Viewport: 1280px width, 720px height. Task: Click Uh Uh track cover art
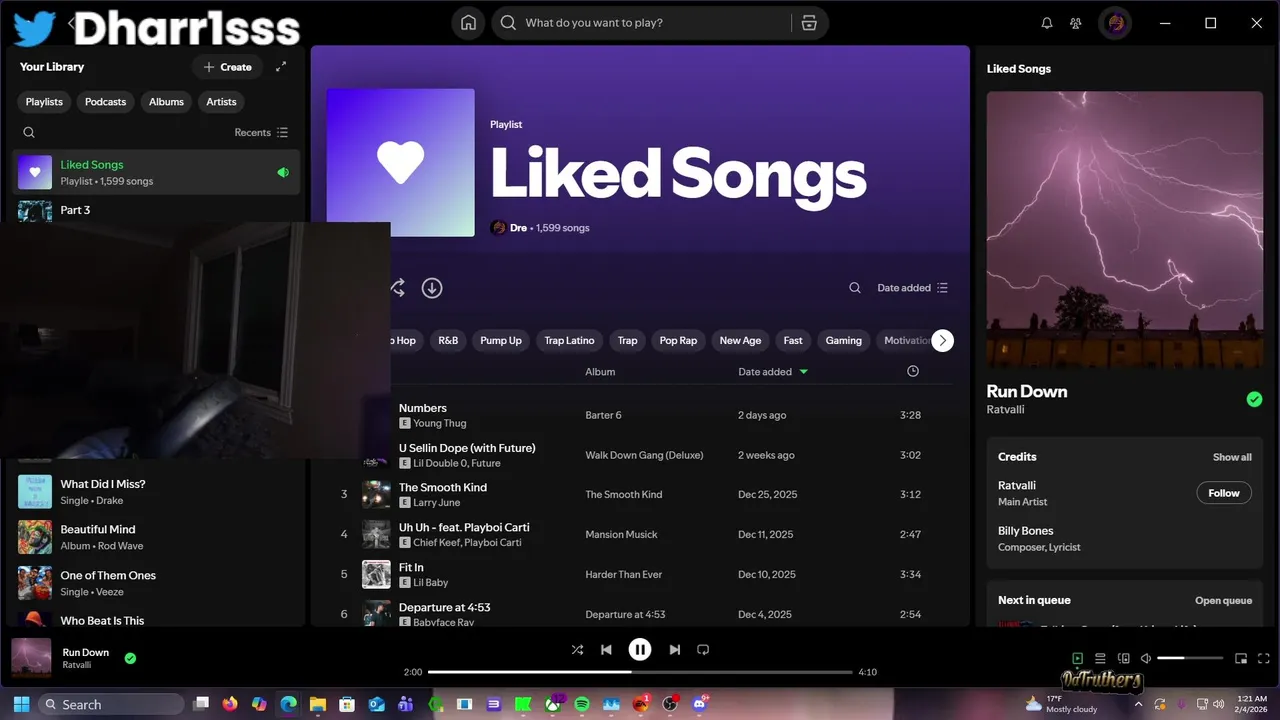point(376,534)
